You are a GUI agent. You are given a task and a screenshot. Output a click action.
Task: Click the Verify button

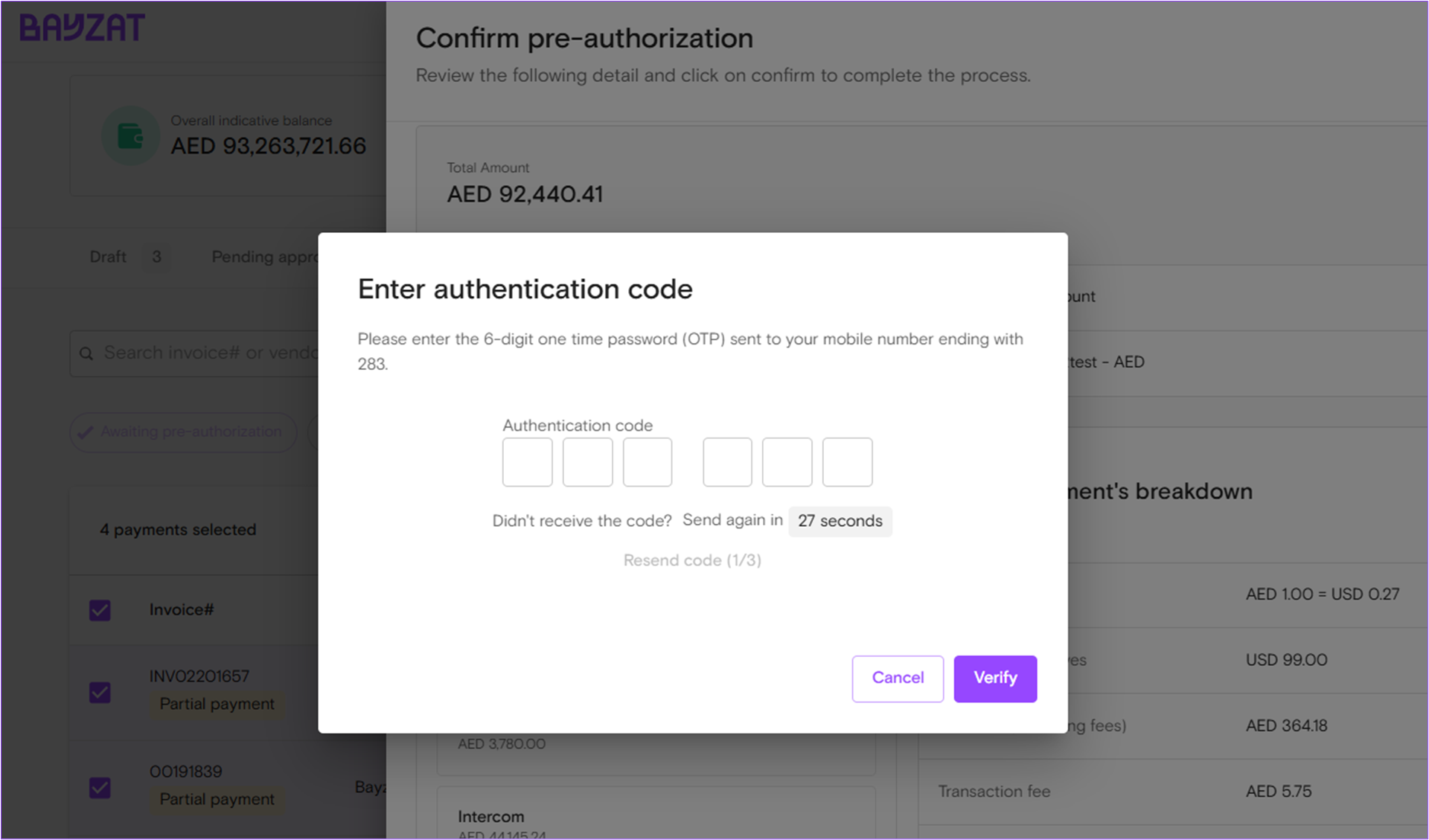[x=995, y=678]
